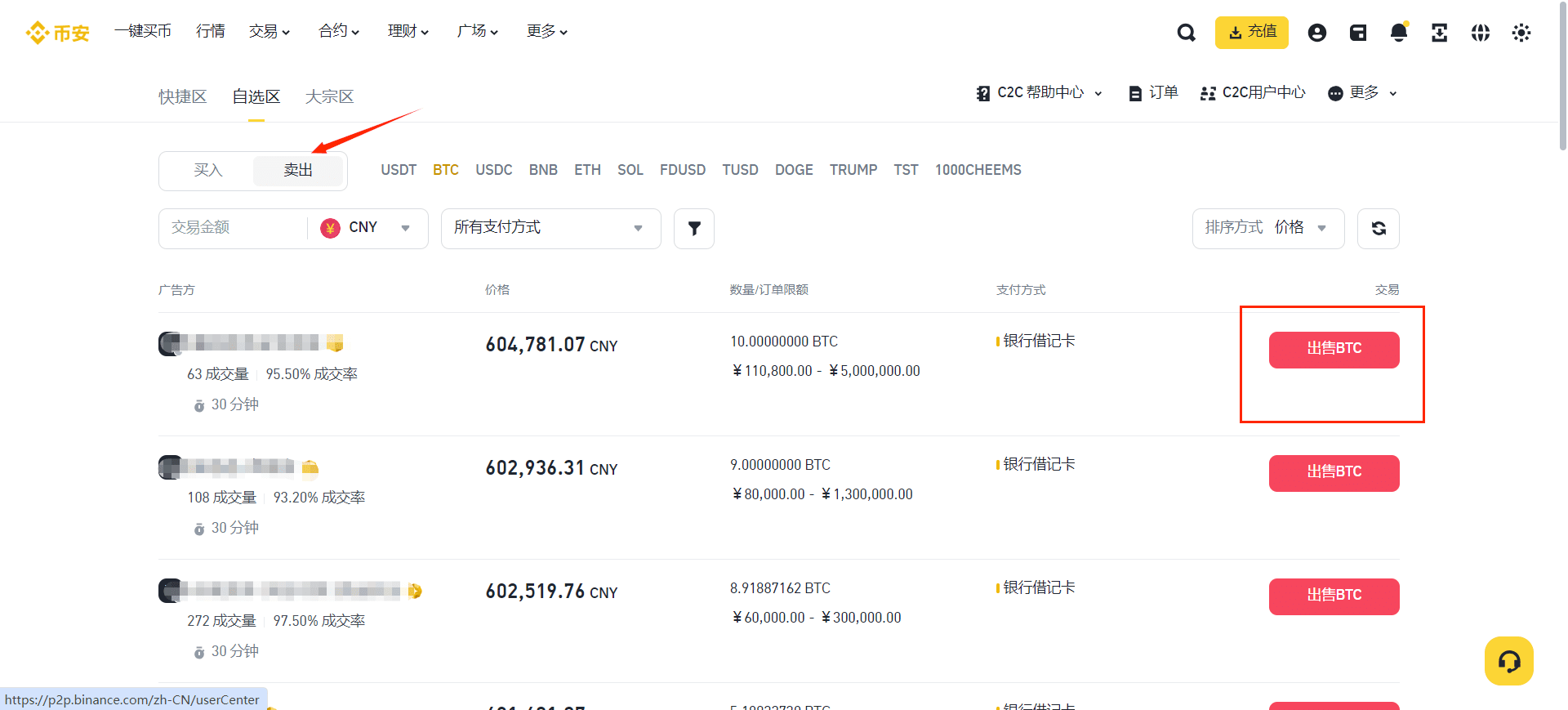Viewport: 1568px width, 710px height.
Task: Select ETH coin tab
Action: [587, 170]
